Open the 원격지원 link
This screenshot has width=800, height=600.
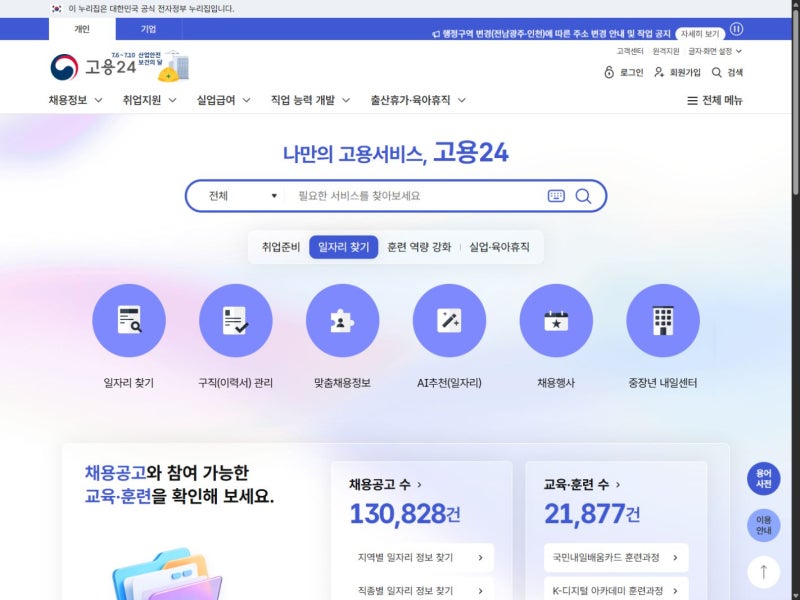(x=666, y=51)
